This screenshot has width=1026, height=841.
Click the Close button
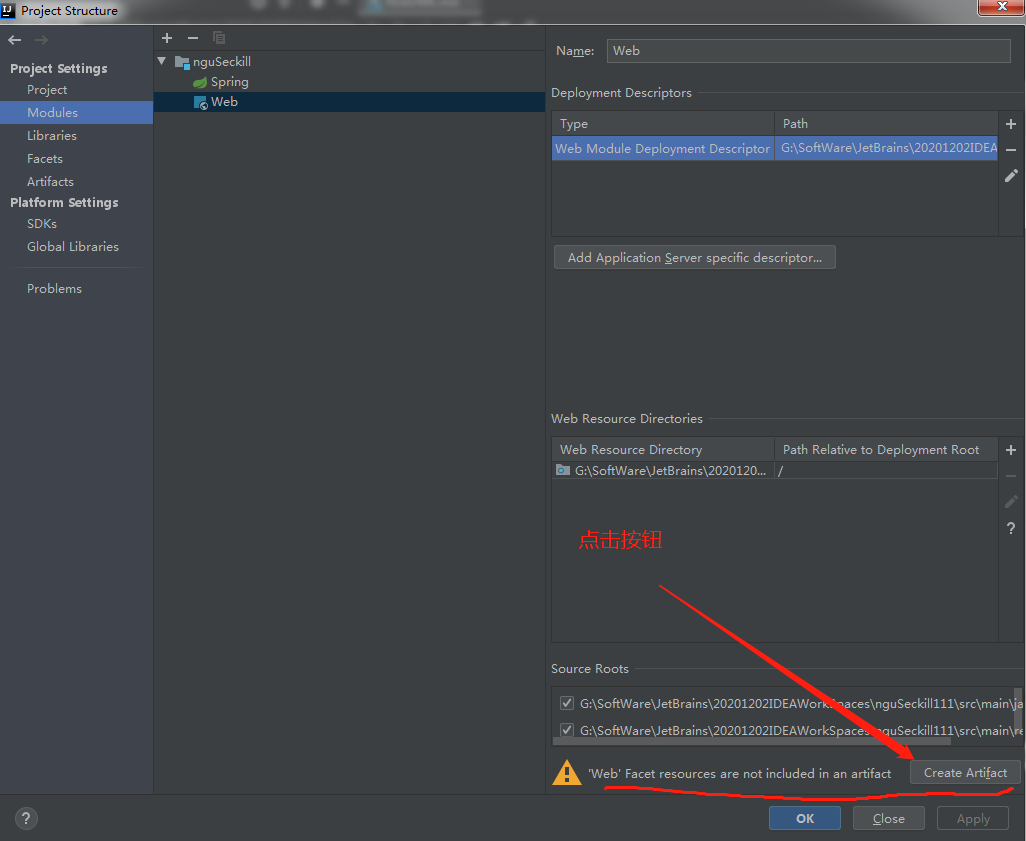pyautogui.click(x=889, y=819)
